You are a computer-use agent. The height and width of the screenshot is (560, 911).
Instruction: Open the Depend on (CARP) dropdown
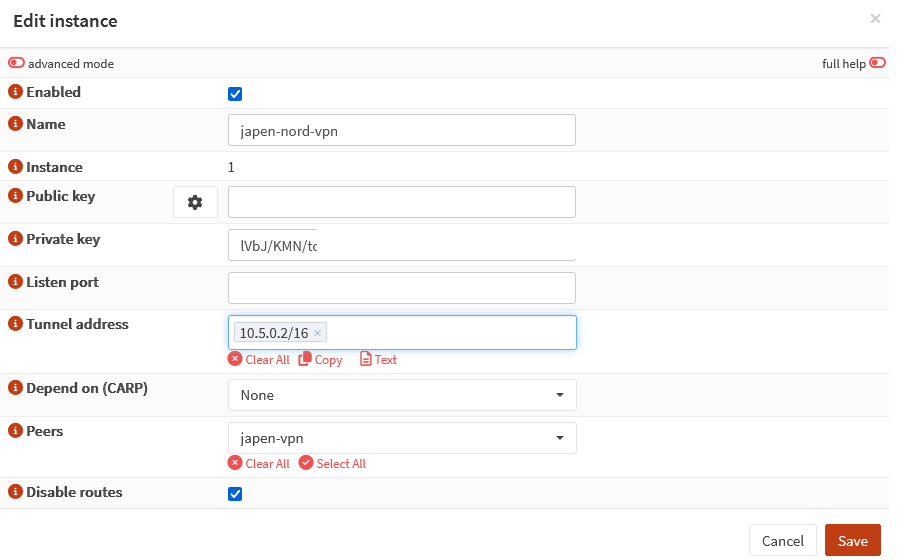(402, 395)
